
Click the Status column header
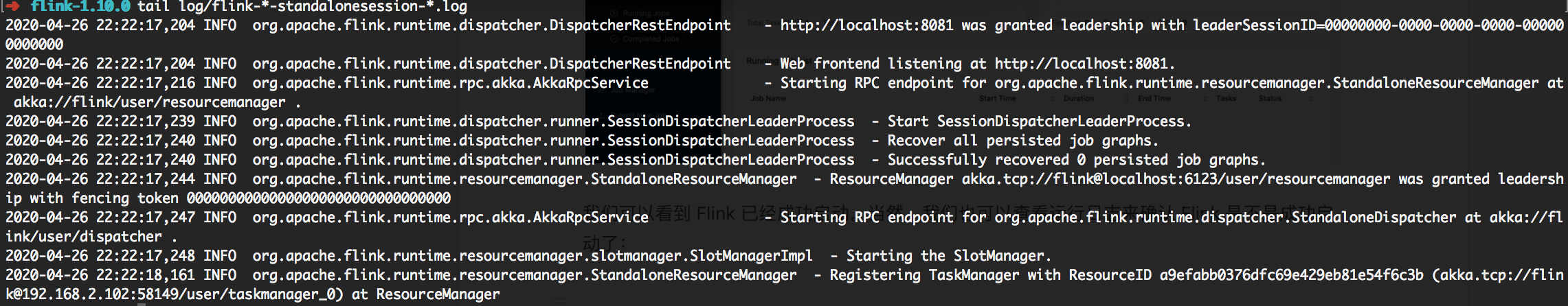(1270, 99)
